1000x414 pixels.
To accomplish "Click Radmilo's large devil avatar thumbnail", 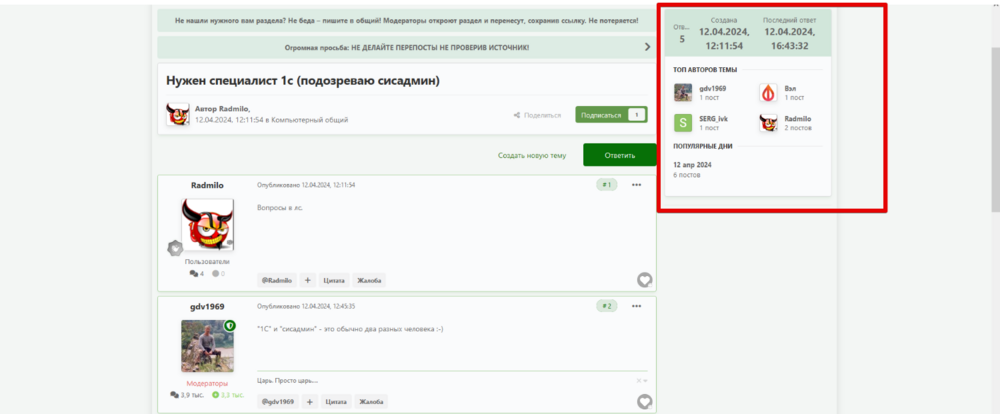I will 207,224.
